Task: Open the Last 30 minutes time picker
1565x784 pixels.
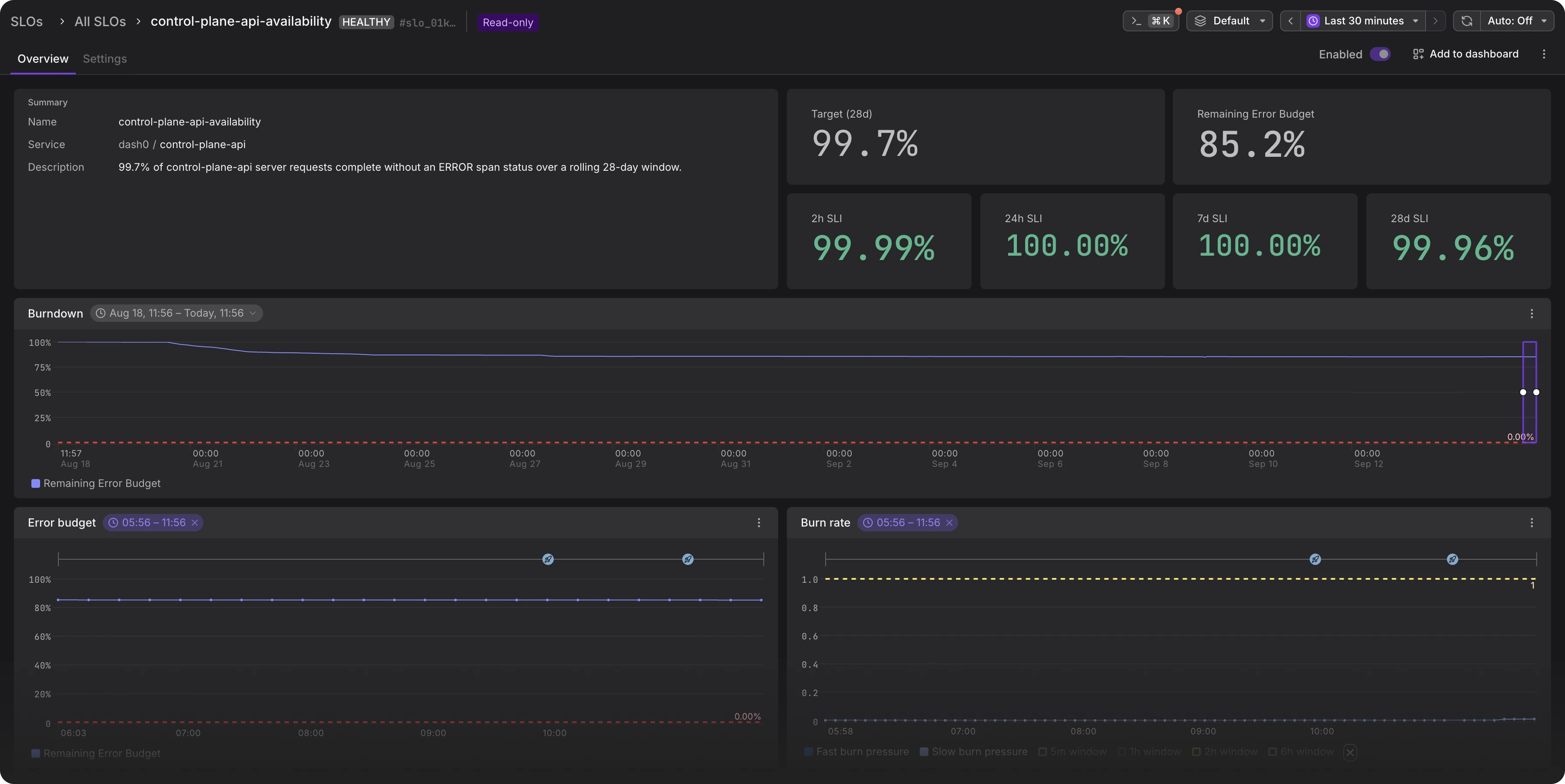Action: pos(1363,21)
